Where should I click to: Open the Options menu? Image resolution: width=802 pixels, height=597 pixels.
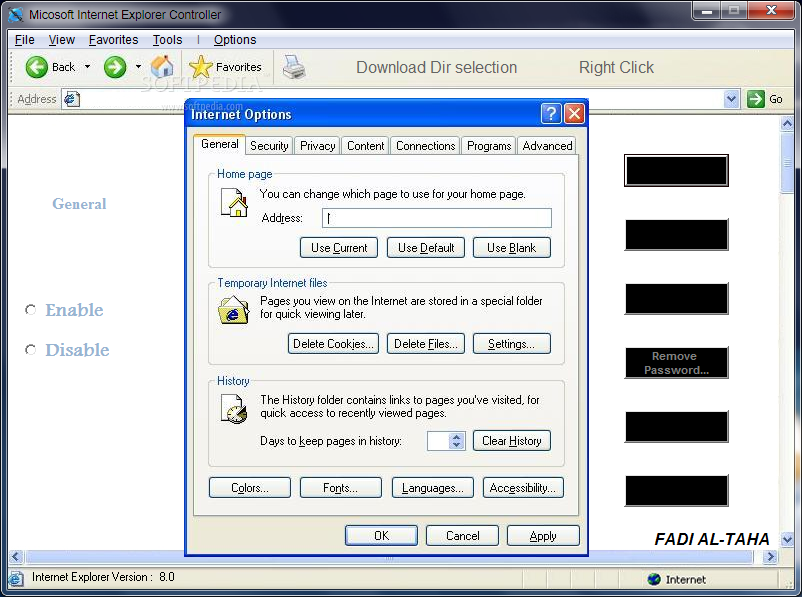(235, 39)
